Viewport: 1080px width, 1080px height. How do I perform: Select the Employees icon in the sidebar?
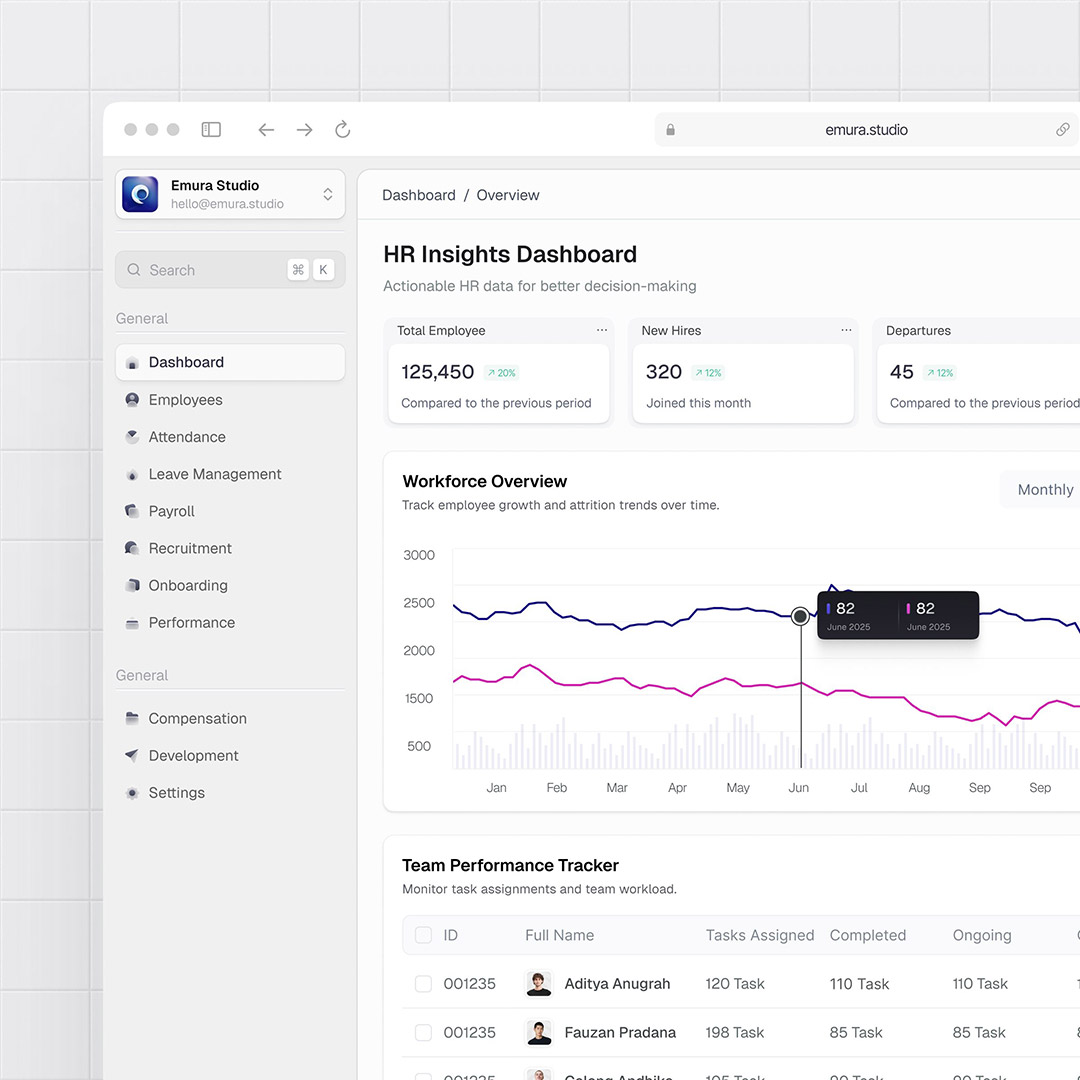pos(133,399)
